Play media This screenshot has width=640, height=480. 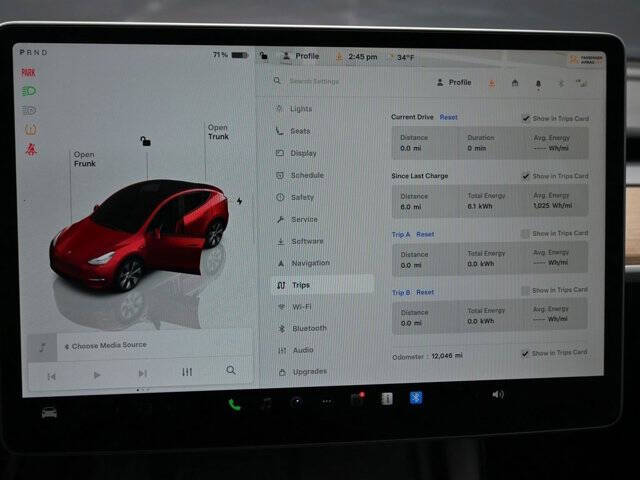pyautogui.click(x=97, y=375)
